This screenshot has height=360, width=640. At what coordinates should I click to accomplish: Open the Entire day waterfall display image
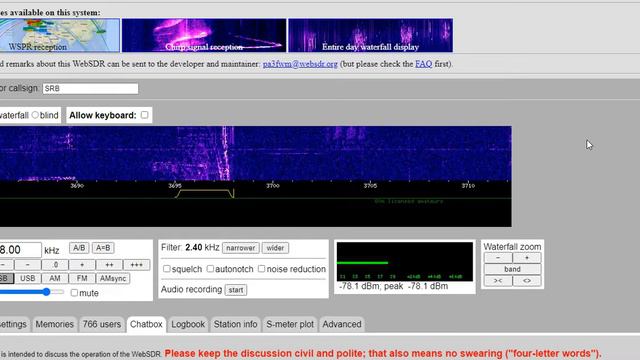(x=371, y=35)
